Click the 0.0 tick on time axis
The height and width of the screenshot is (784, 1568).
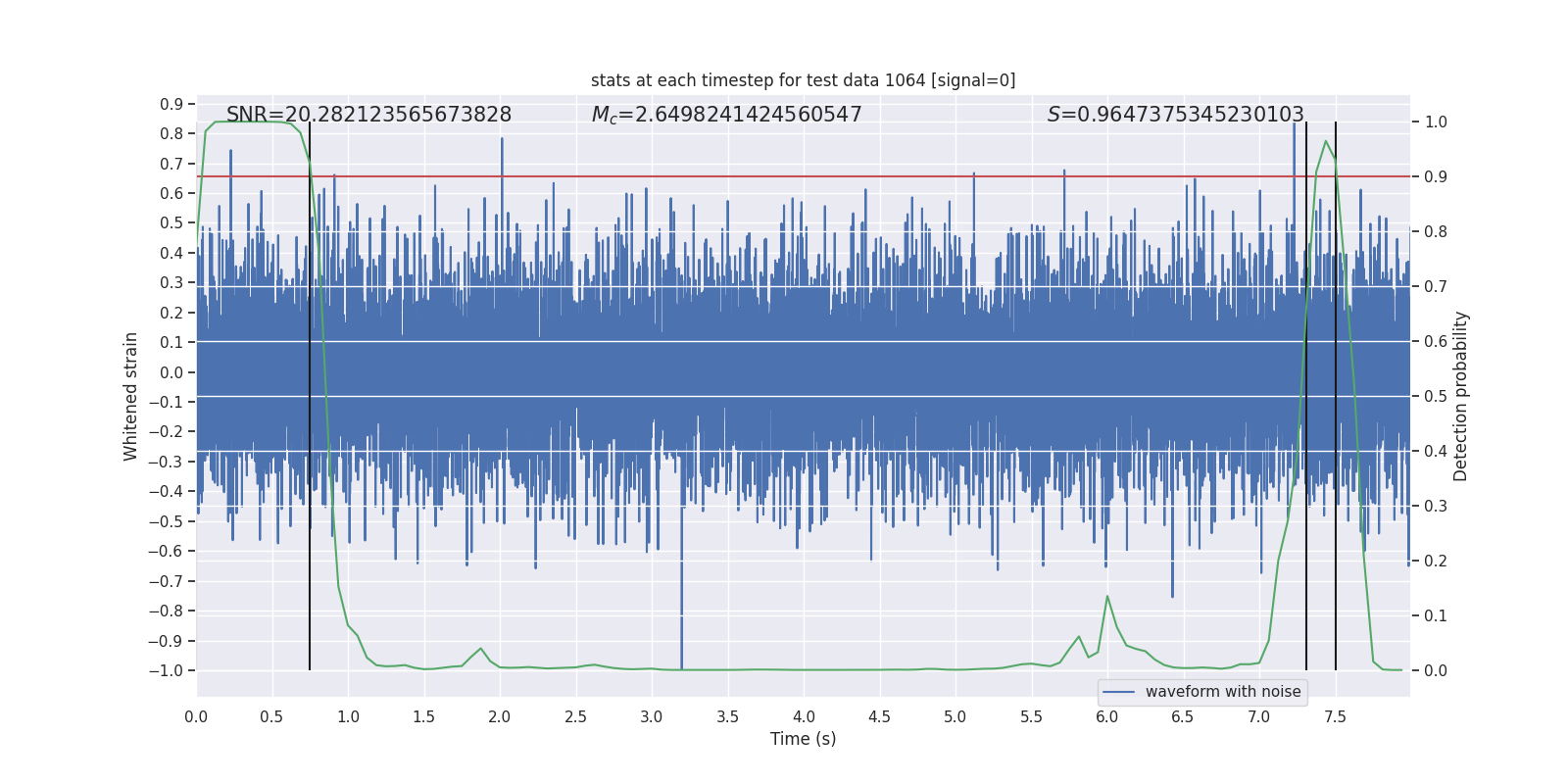coord(196,716)
